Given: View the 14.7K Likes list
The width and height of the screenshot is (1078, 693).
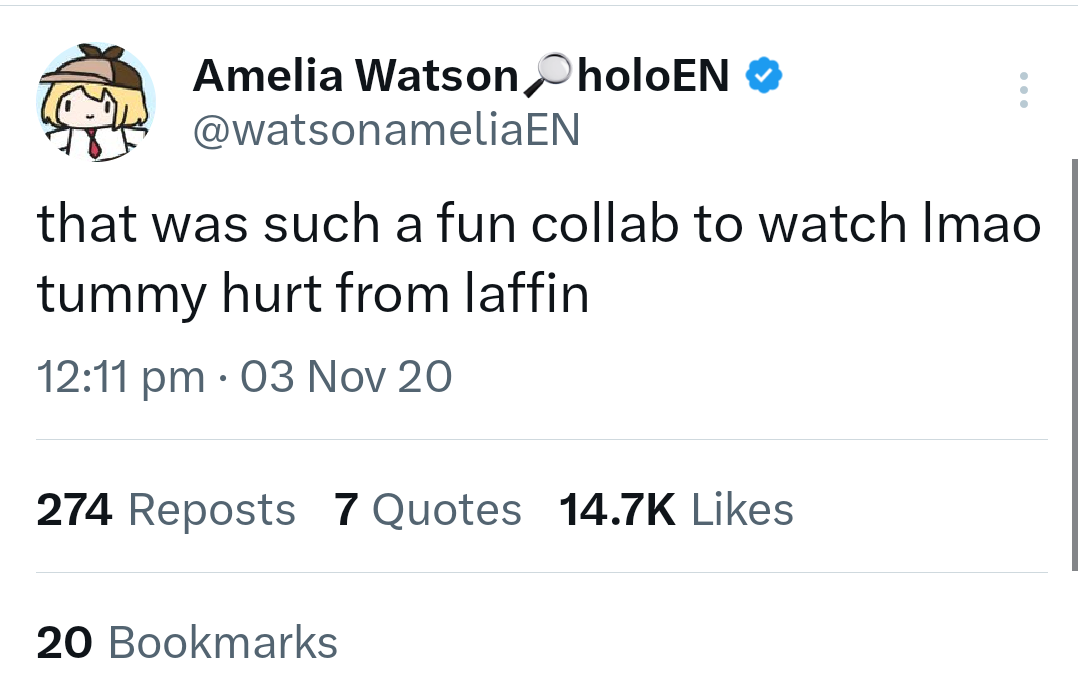Looking at the screenshot, I should click(676, 510).
